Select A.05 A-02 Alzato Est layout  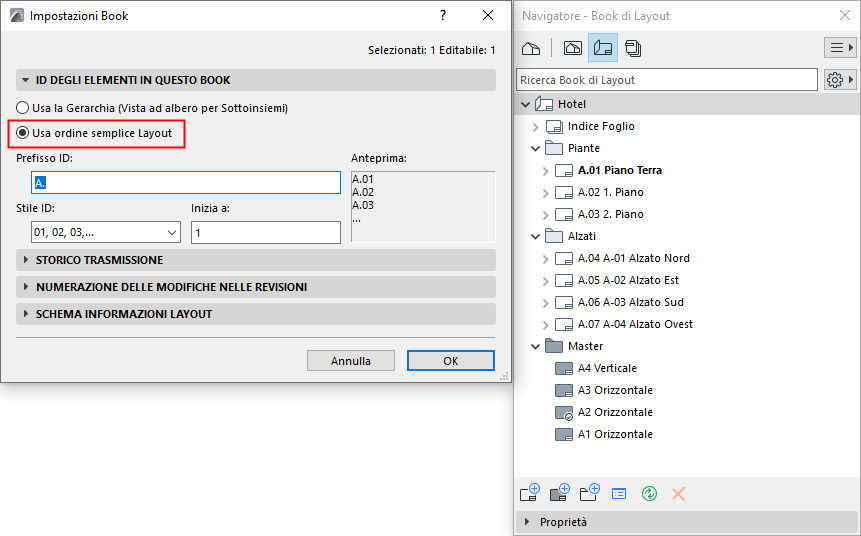(x=628, y=280)
